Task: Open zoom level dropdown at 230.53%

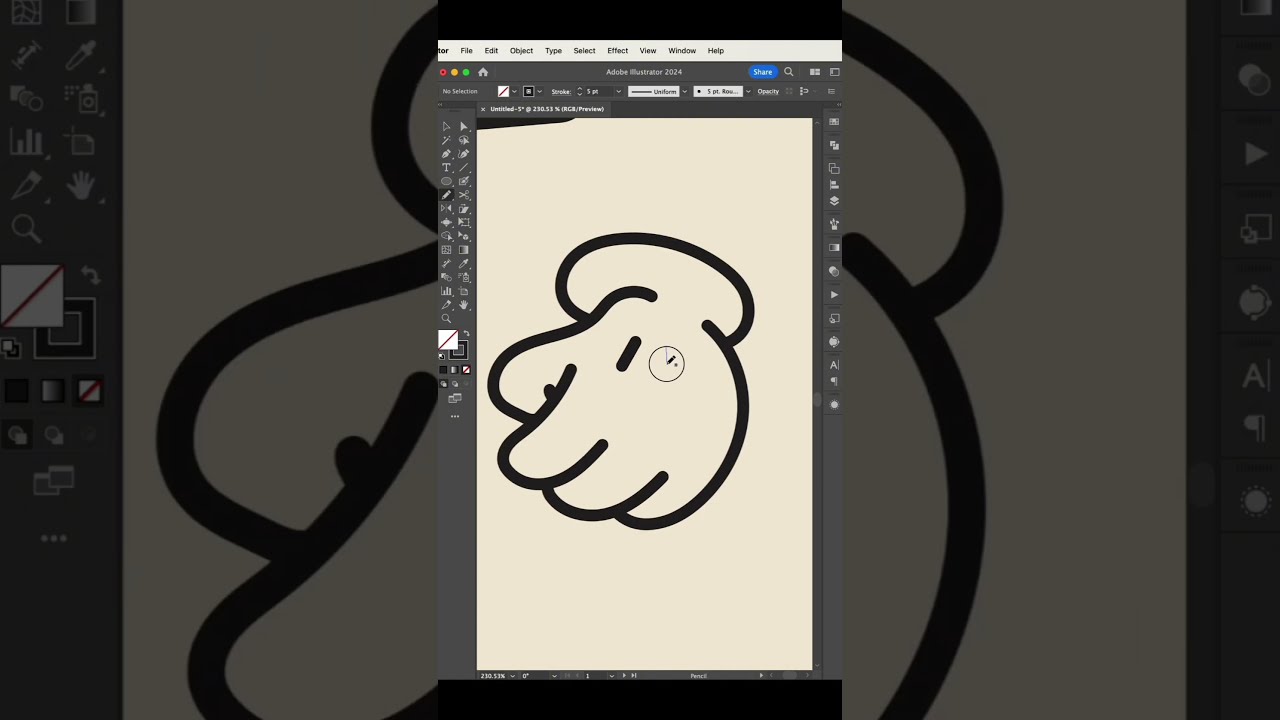Action: click(x=512, y=676)
